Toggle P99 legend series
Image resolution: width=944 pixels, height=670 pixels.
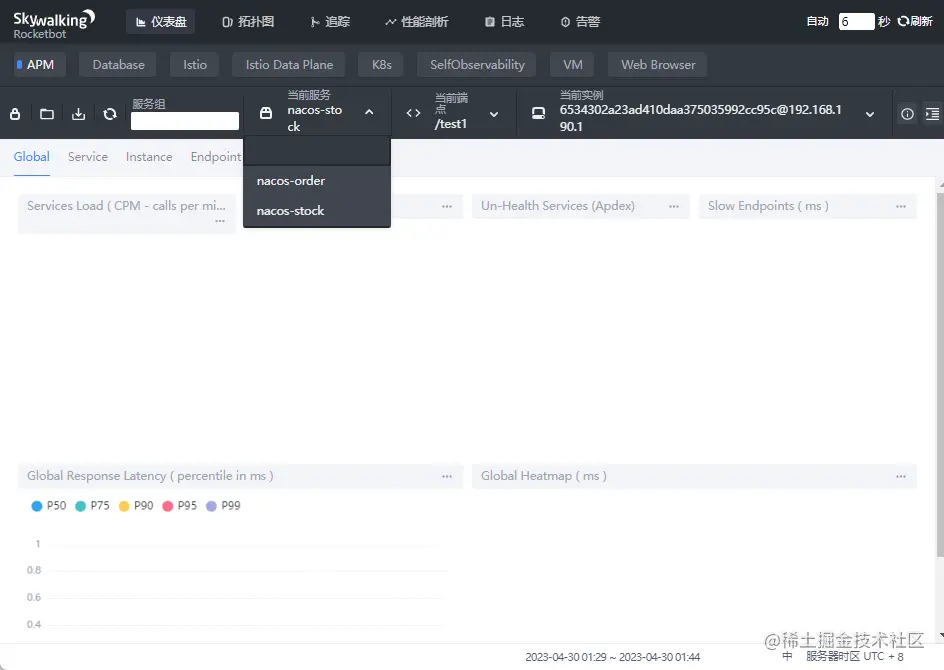223,506
